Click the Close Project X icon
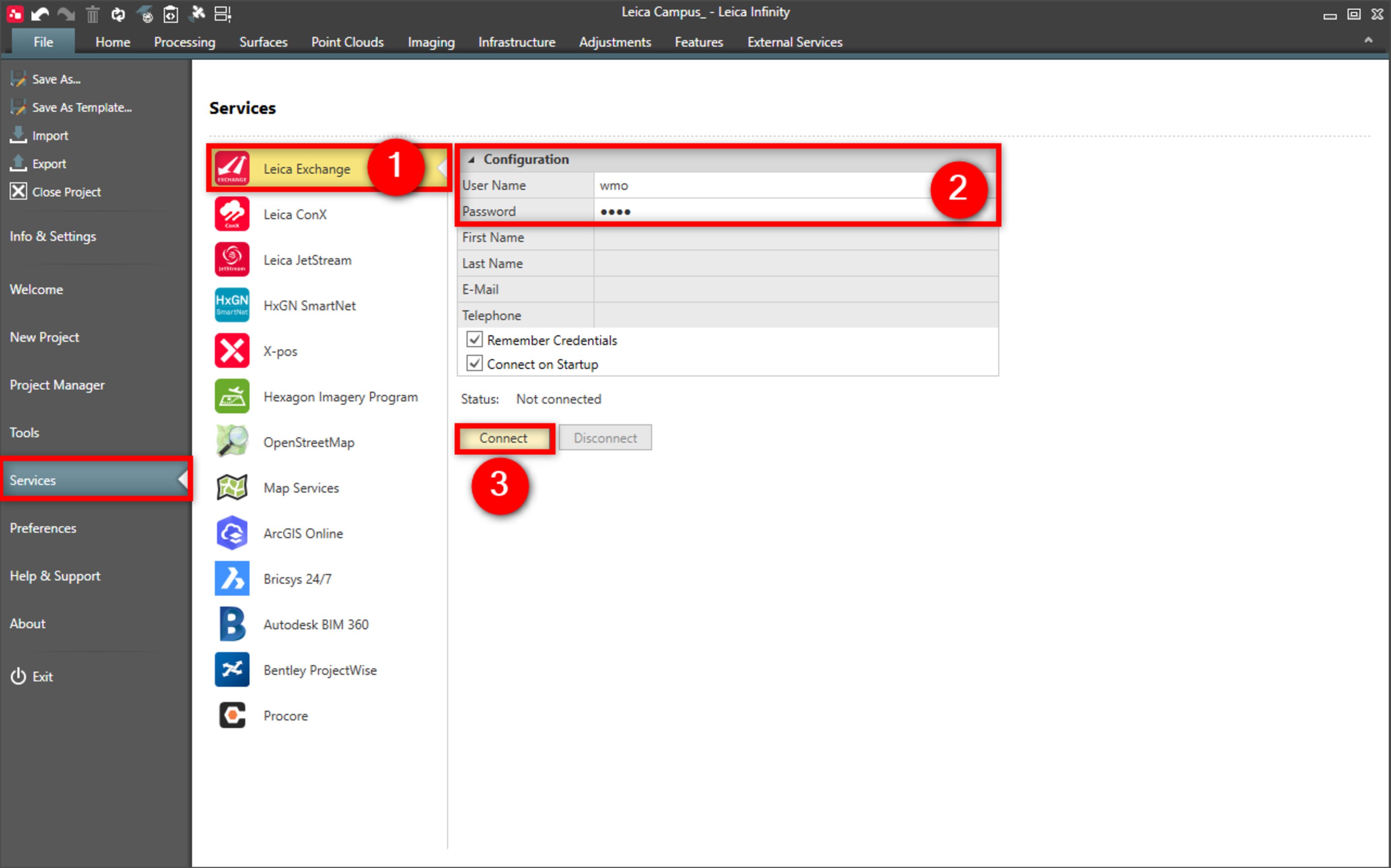The image size is (1391, 868). click(x=18, y=191)
